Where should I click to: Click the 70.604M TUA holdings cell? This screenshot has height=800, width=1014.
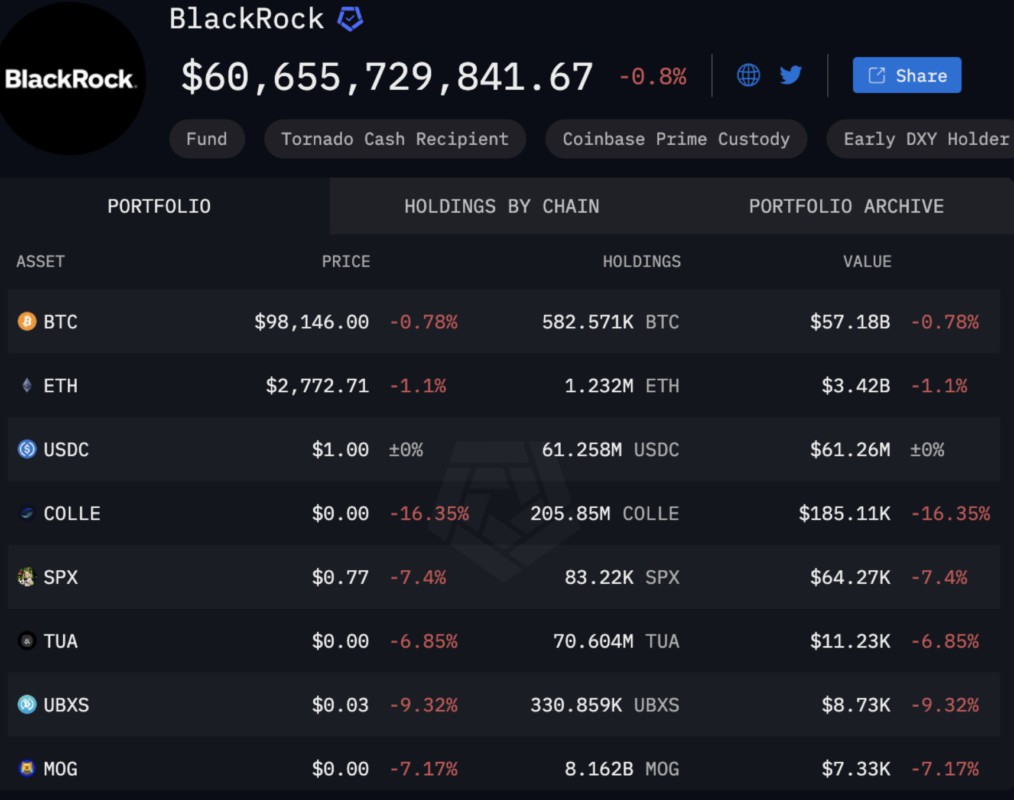[616, 641]
